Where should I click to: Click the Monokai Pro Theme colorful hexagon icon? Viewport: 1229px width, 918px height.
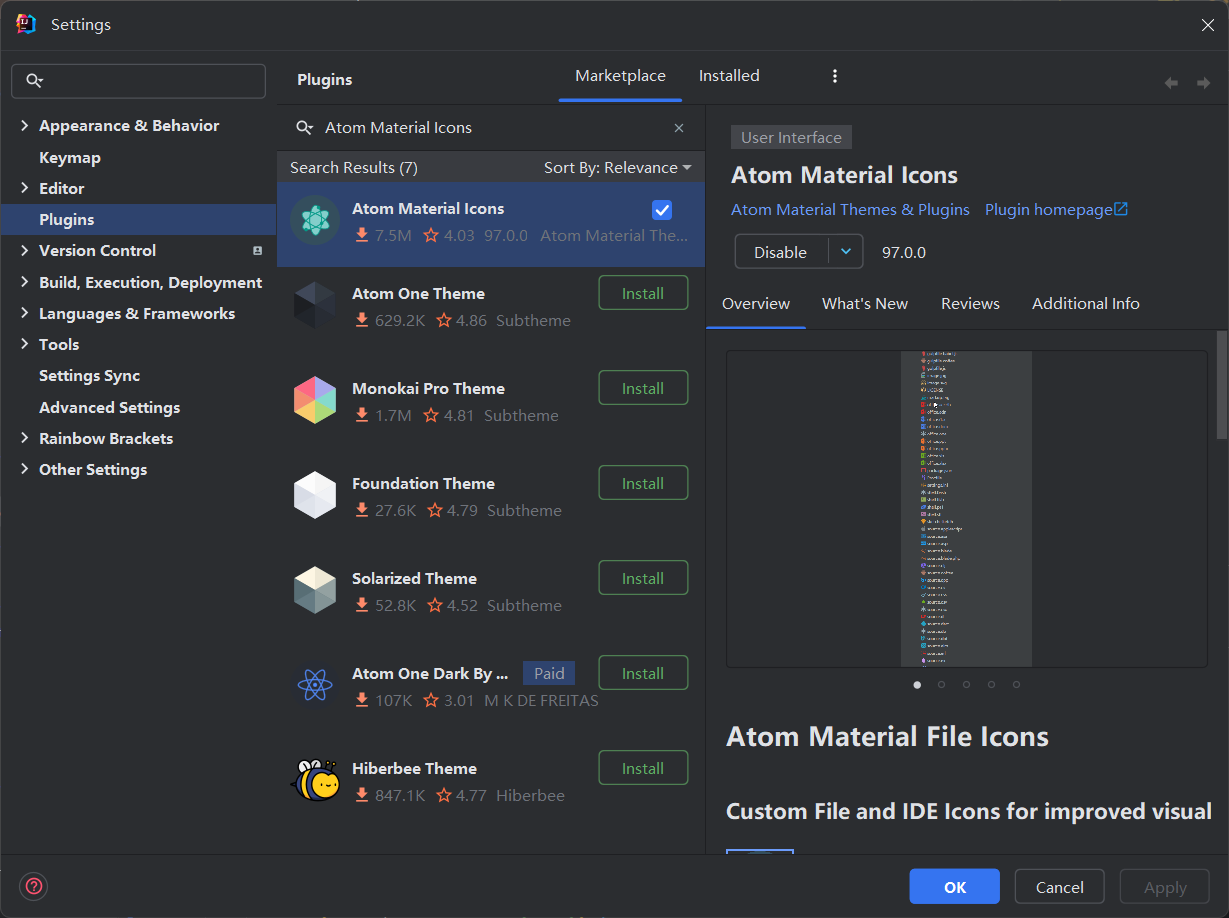(x=315, y=400)
